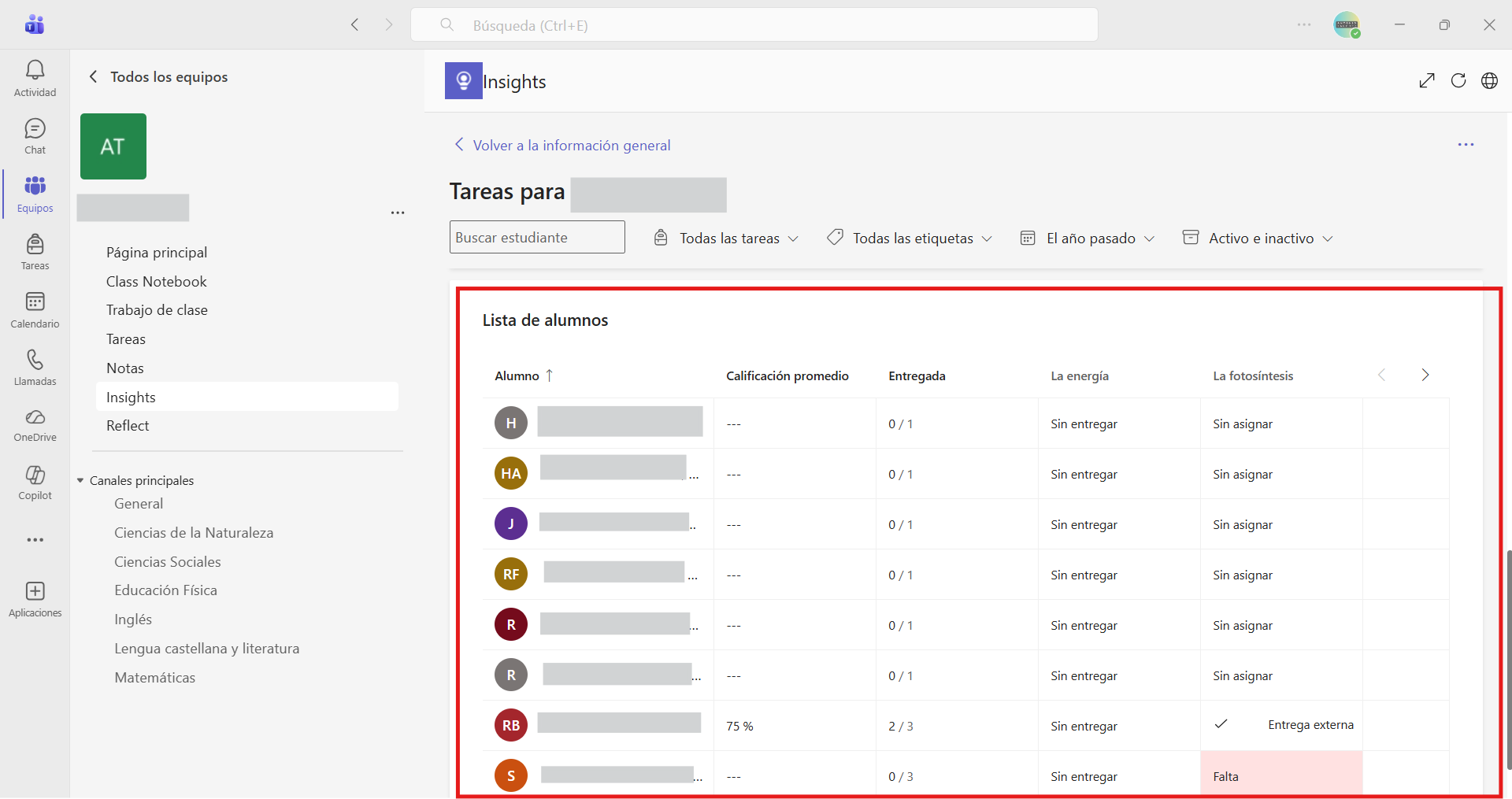Open General channel
The image size is (1512, 799).
point(139,504)
